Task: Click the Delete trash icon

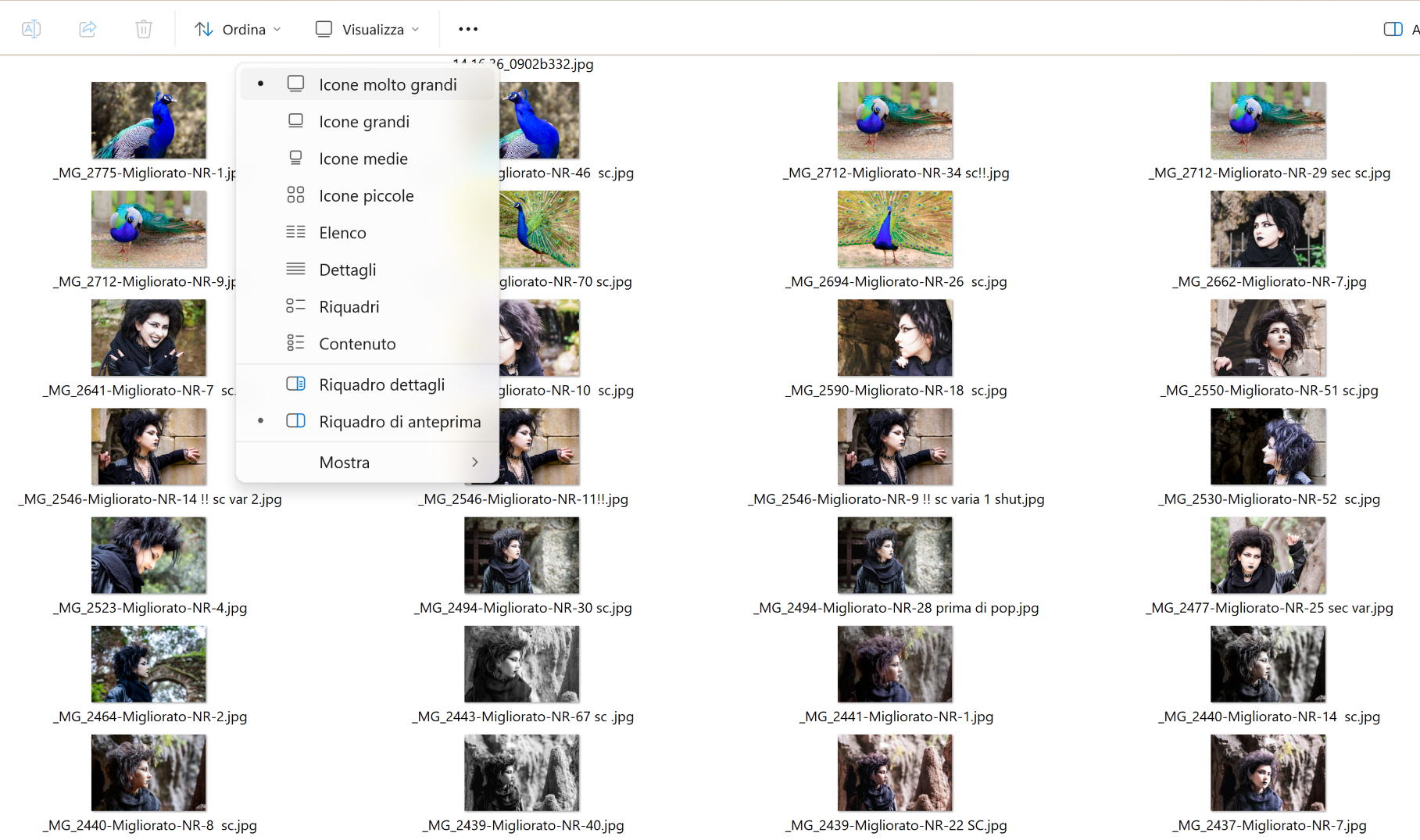Action: [x=144, y=29]
